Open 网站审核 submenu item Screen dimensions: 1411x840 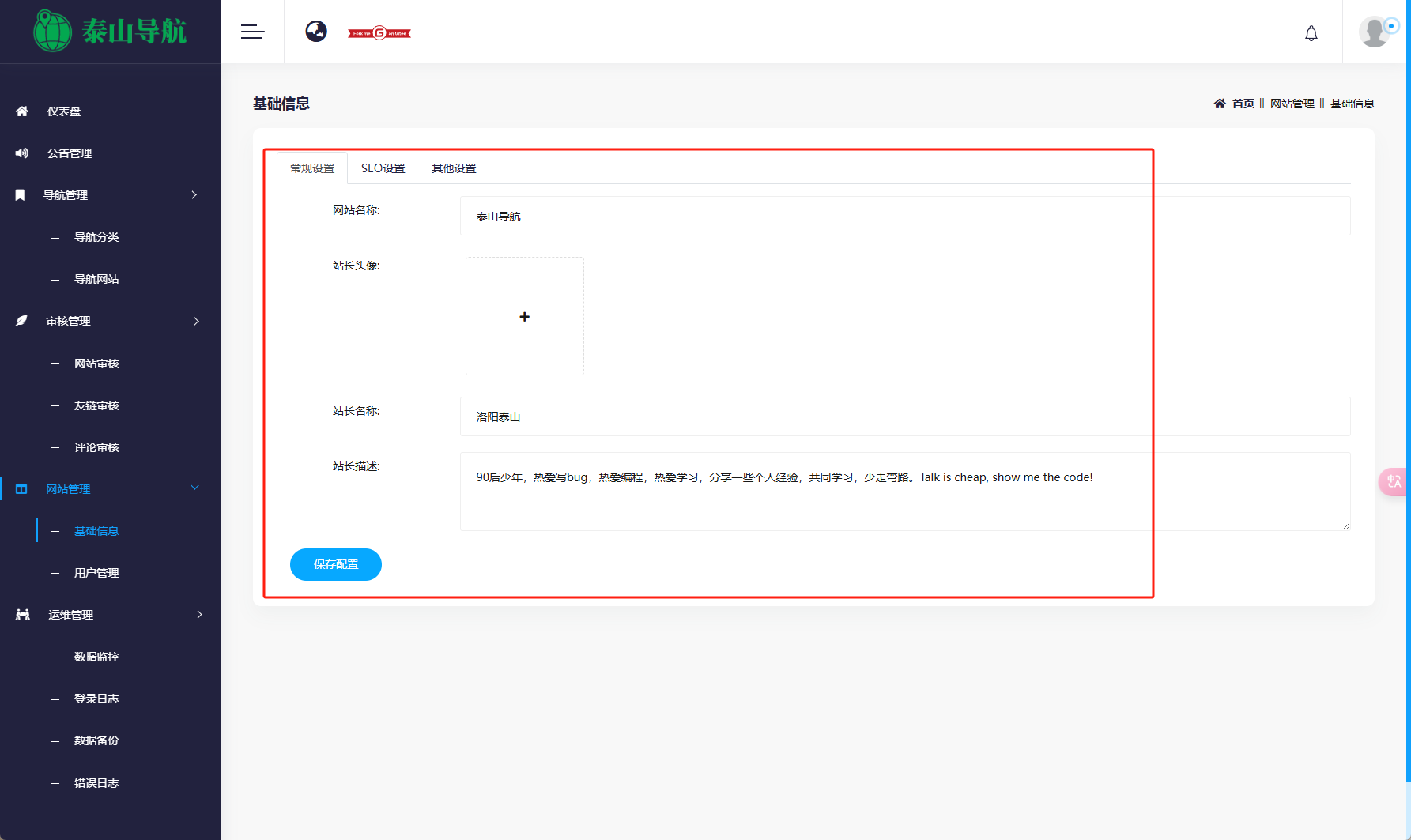[x=96, y=363]
